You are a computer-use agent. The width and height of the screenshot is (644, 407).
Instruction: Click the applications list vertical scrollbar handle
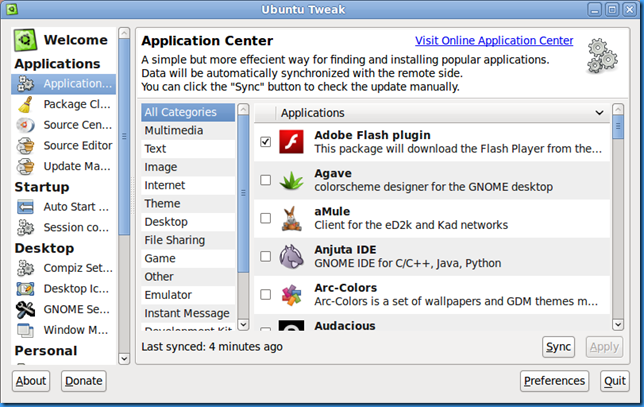(618, 127)
